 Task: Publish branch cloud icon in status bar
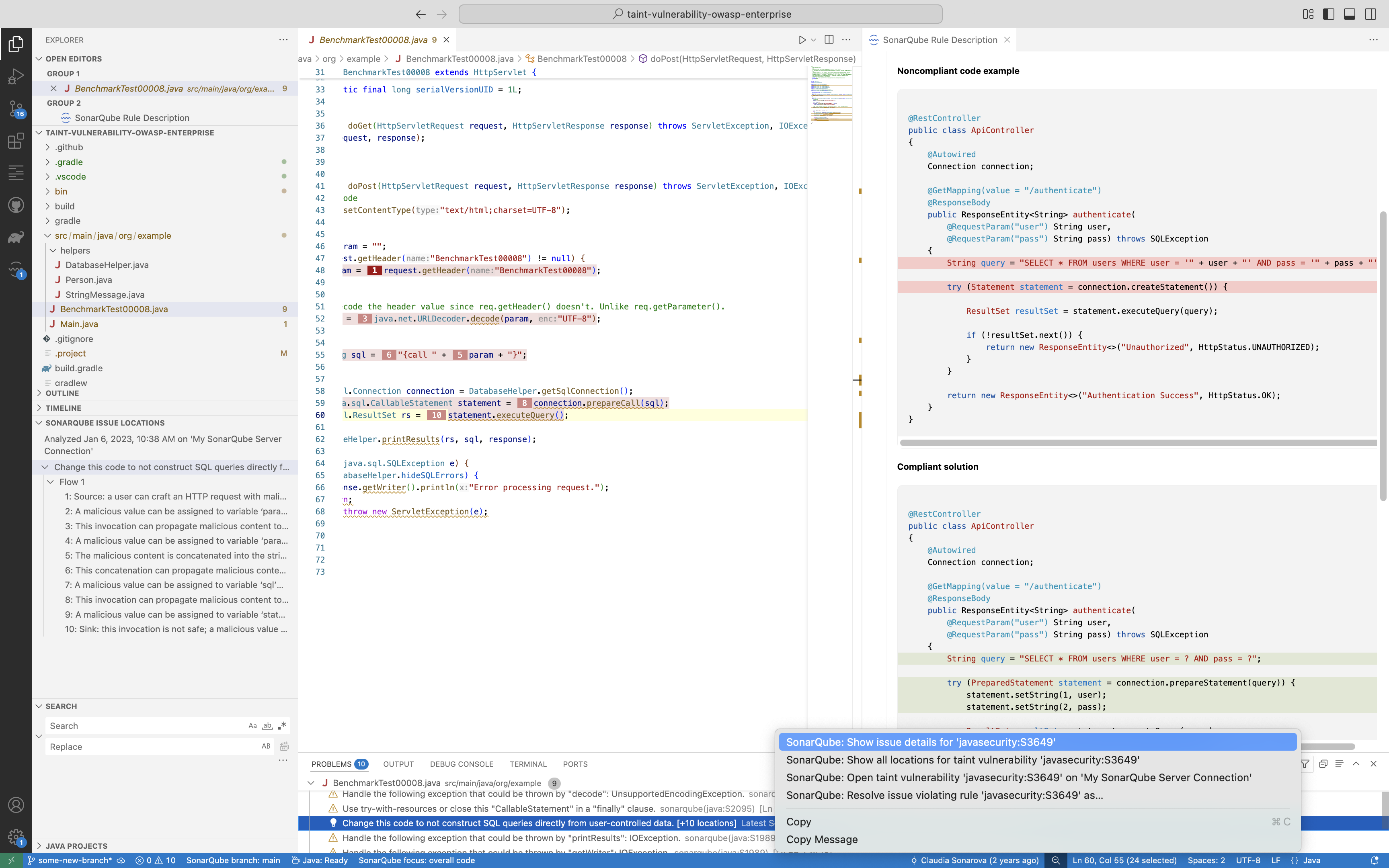tap(121, 860)
